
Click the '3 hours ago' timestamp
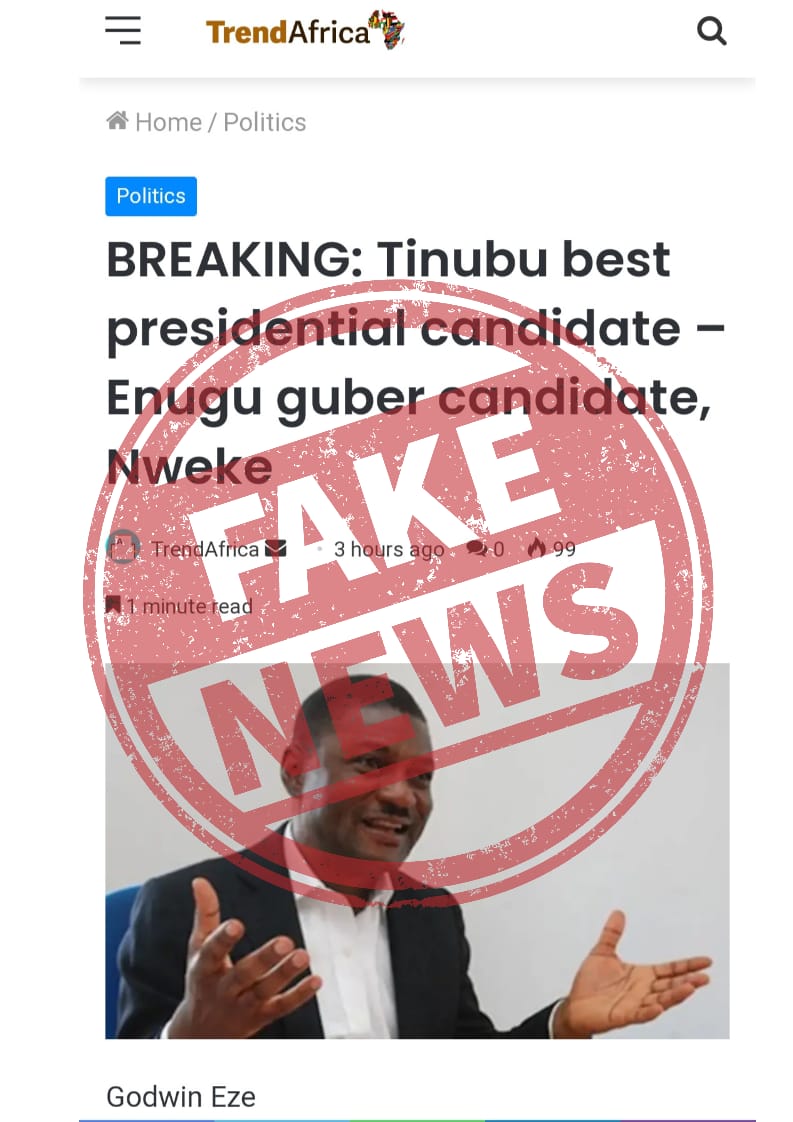(x=389, y=550)
